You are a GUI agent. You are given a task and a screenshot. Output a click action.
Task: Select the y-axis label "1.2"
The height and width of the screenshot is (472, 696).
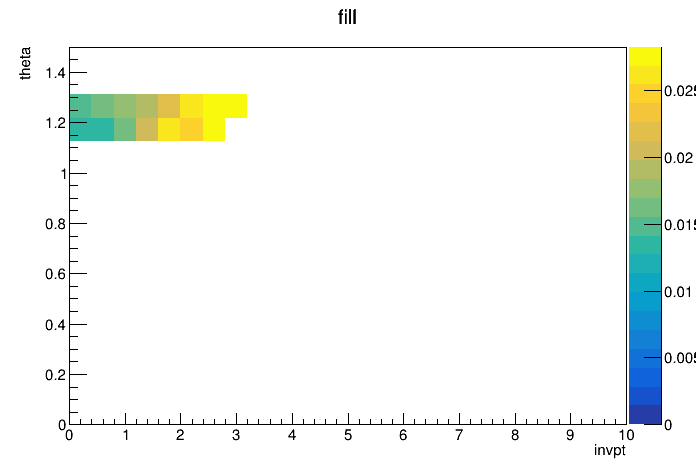55,123
